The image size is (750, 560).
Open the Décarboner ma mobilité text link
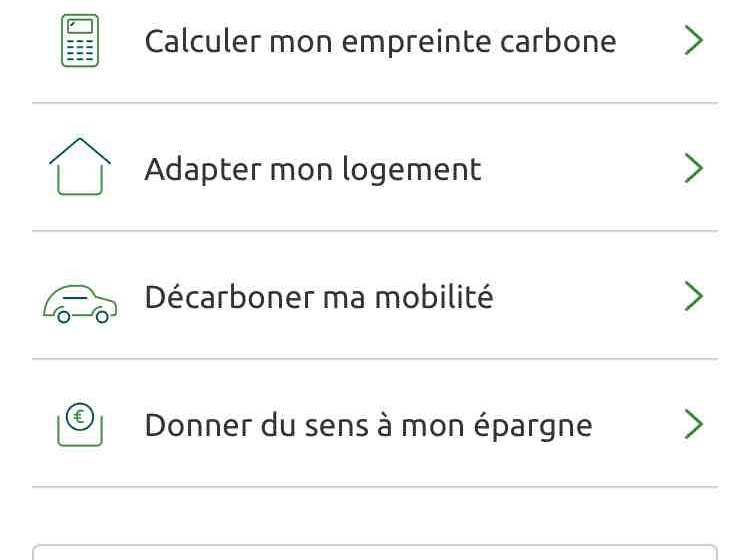319,297
